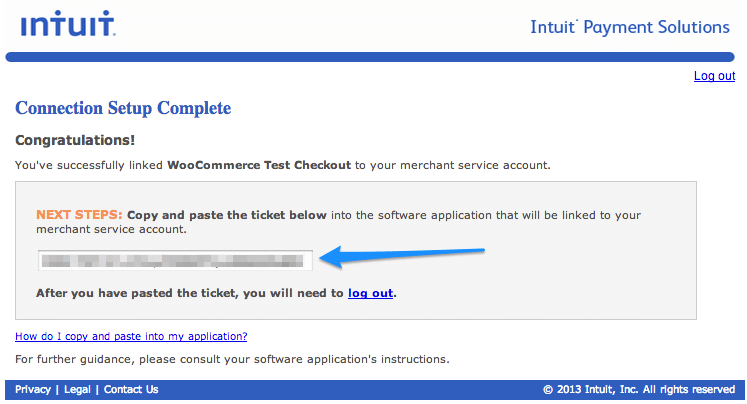The height and width of the screenshot is (404, 747).
Task: Click the Intuit logo
Action: [67, 23]
